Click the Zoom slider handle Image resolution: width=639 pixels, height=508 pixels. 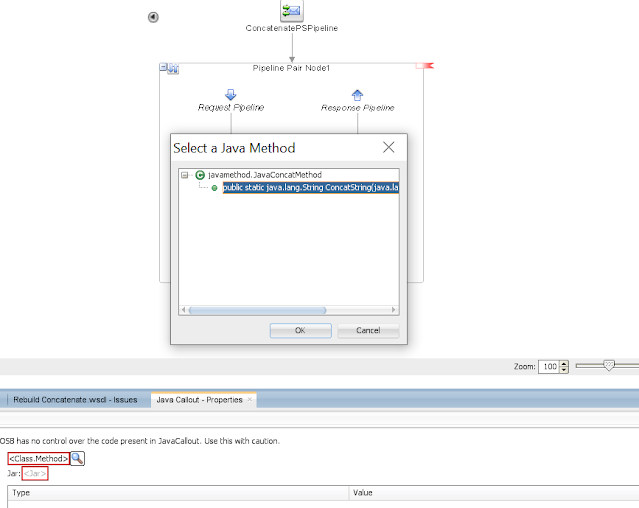[x=609, y=365]
